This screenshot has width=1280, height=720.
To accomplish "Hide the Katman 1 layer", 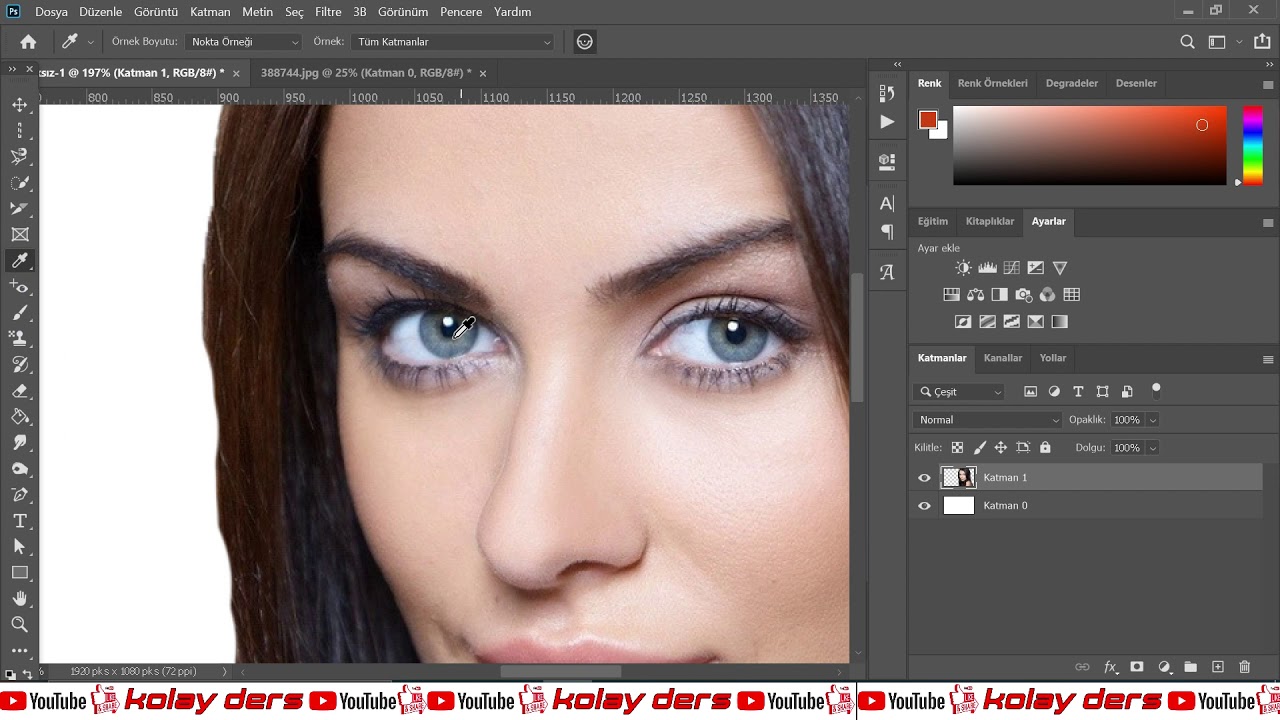I will point(924,478).
